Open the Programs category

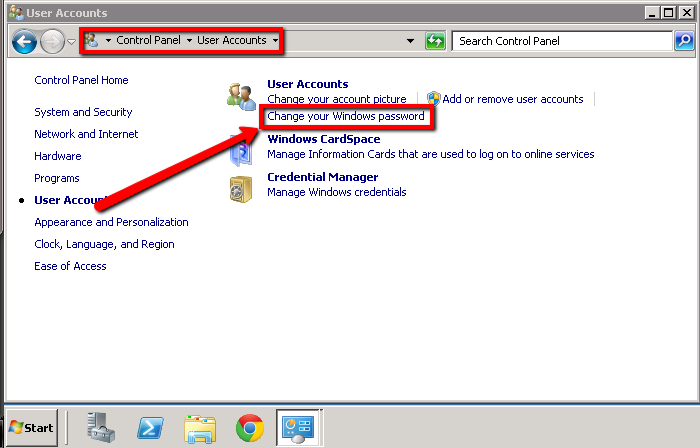tap(57, 178)
